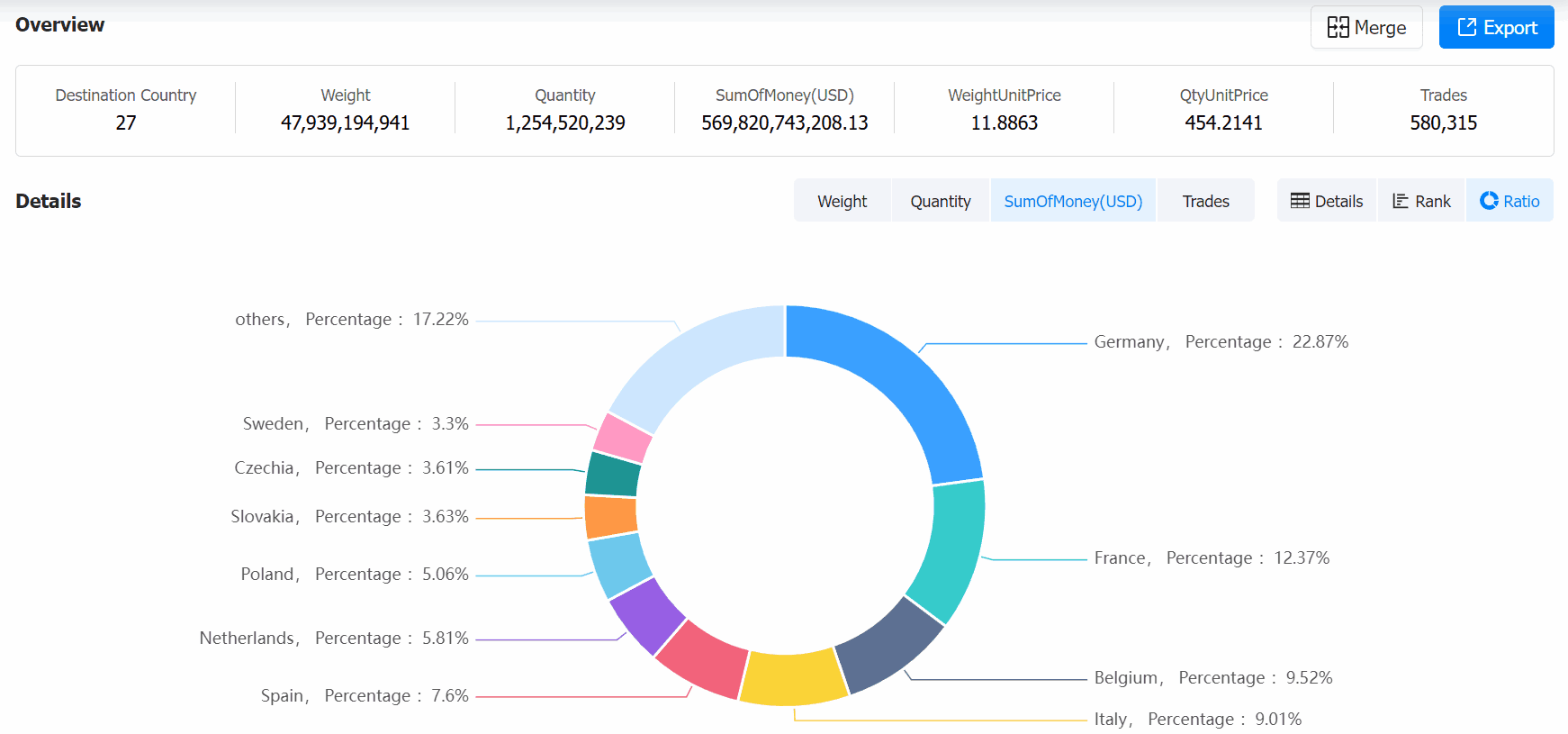Click the WeightUnitPrice header
The image size is (1568, 734).
pyautogui.click(x=1005, y=95)
